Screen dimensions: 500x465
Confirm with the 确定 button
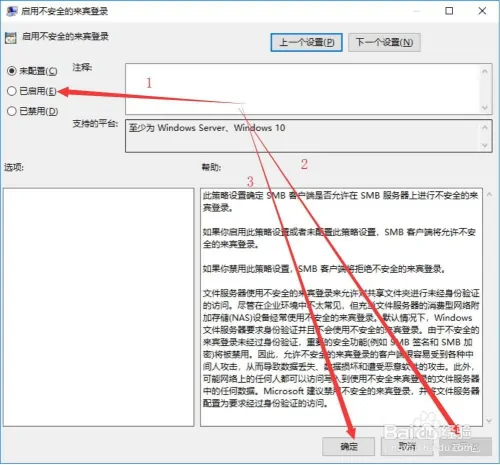[x=348, y=446]
